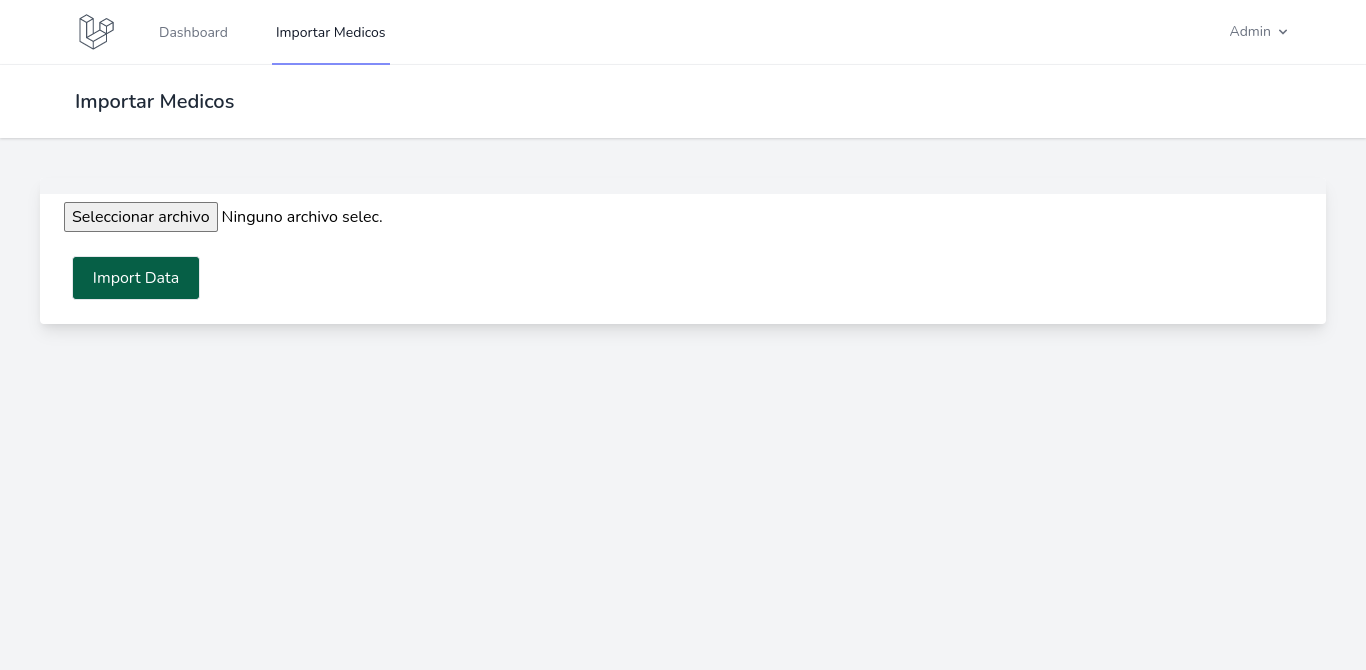Switch to the Importar Medicos tab
The height and width of the screenshot is (670, 1366).
click(330, 32)
